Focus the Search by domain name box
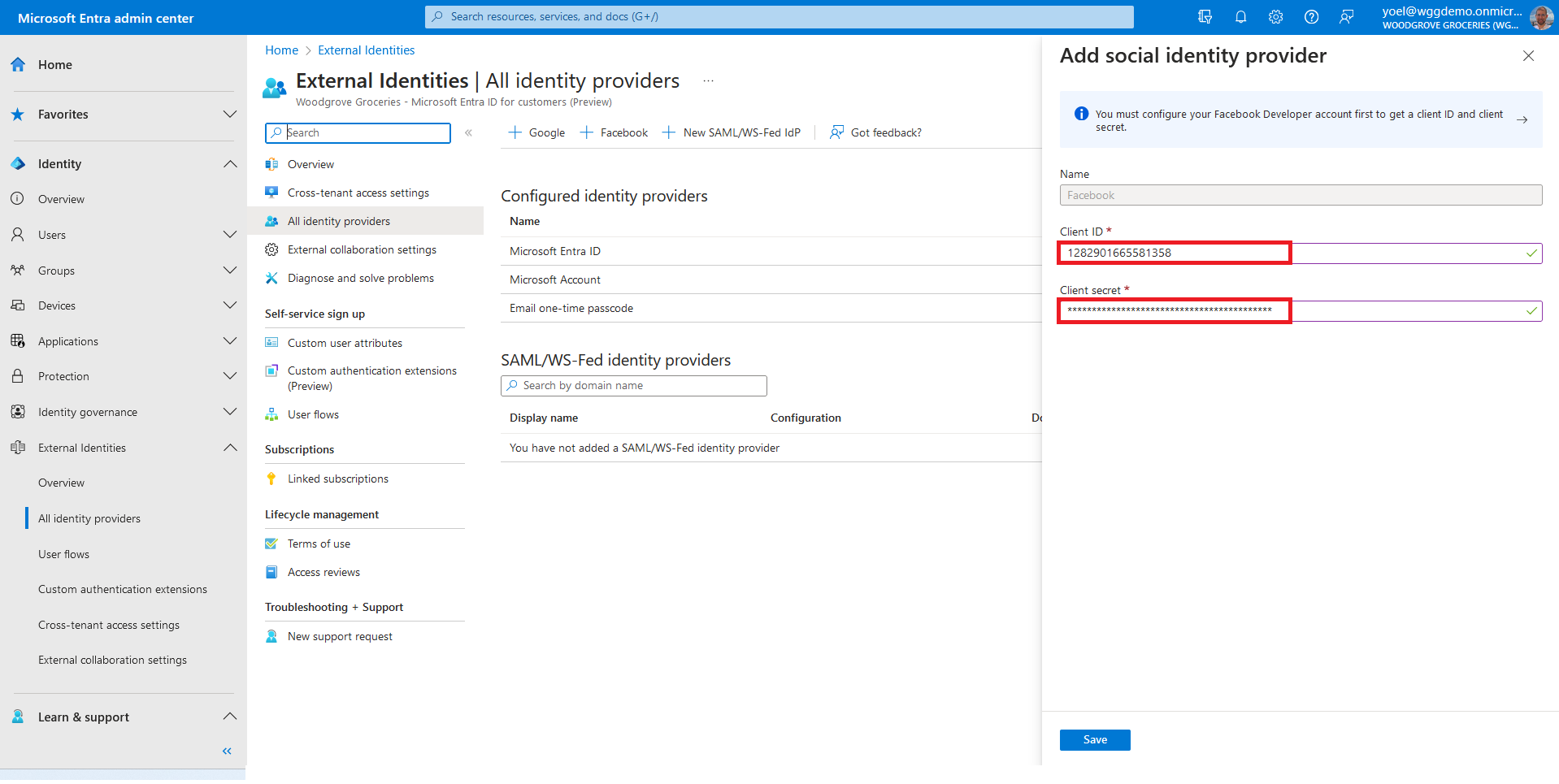1559x784 pixels. 634,385
